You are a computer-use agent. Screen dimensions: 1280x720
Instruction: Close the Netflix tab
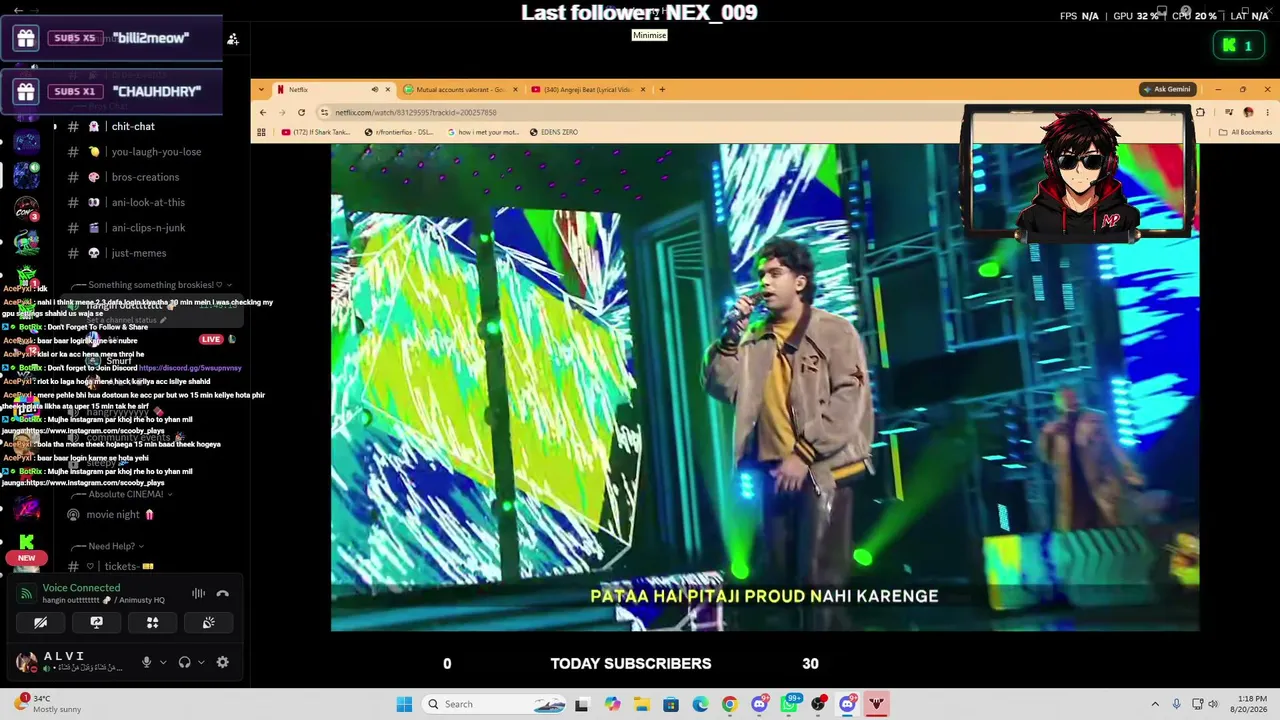pyautogui.click(x=388, y=90)
